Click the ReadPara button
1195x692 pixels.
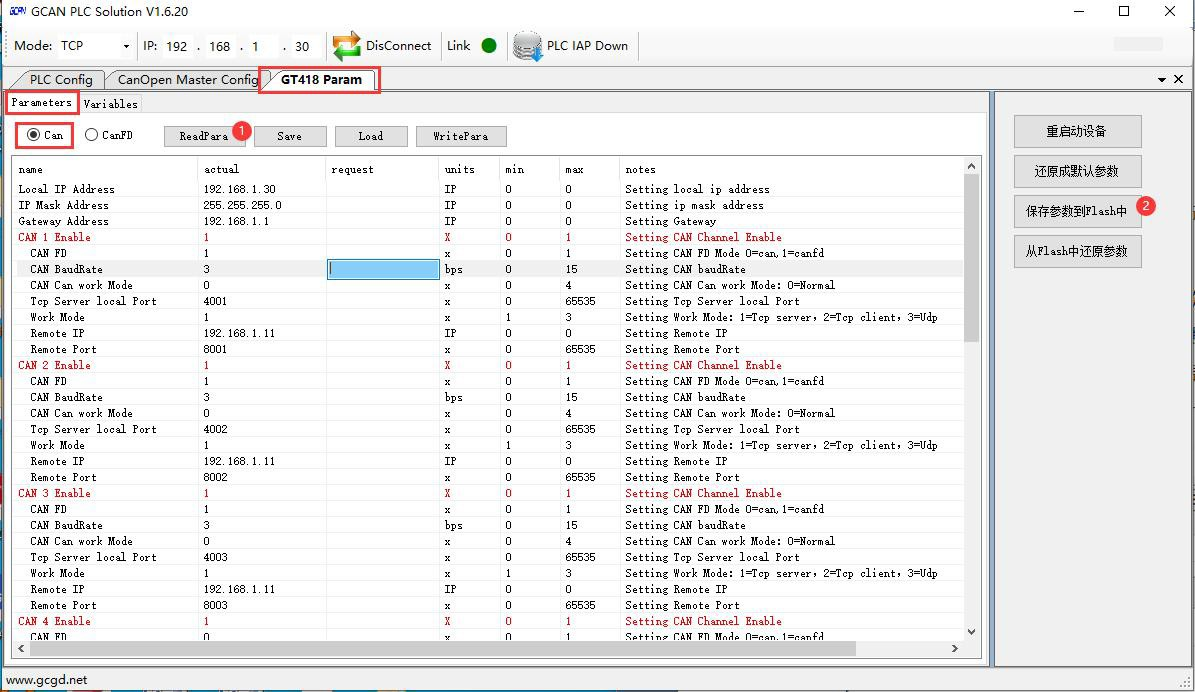click(x=204, y=136)
